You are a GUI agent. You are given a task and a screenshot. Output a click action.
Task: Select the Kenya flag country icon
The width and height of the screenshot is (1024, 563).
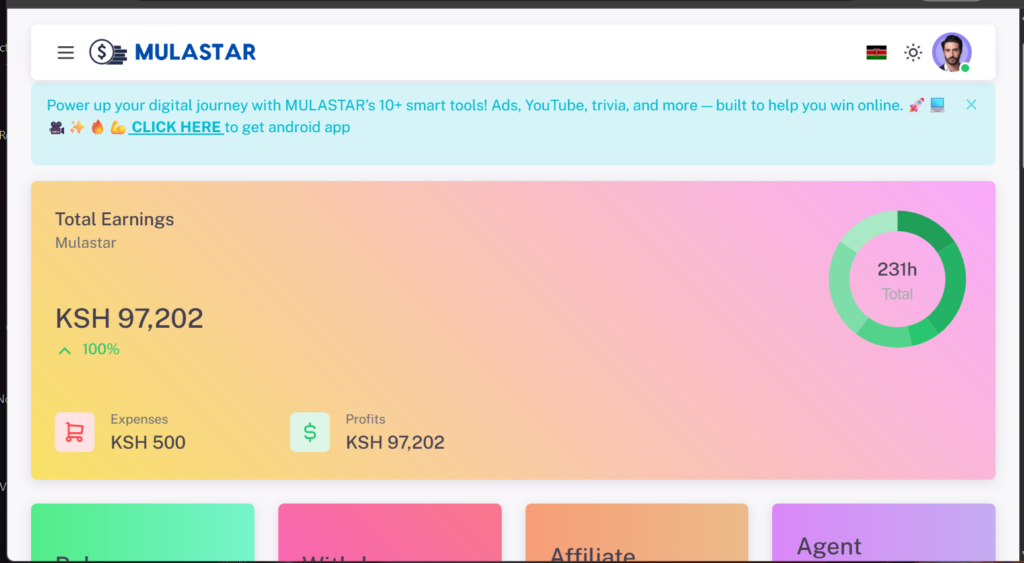876,53
